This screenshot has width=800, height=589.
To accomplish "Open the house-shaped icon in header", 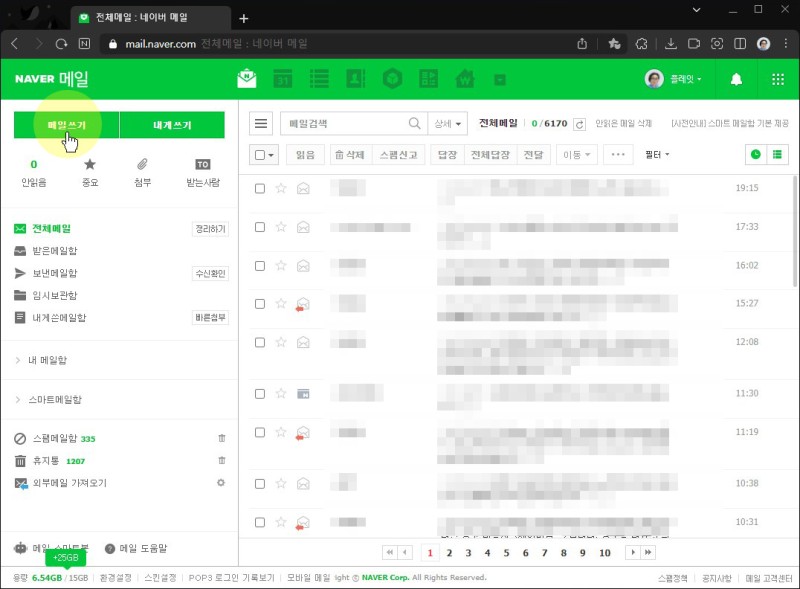I will click(x=465, y=79).
